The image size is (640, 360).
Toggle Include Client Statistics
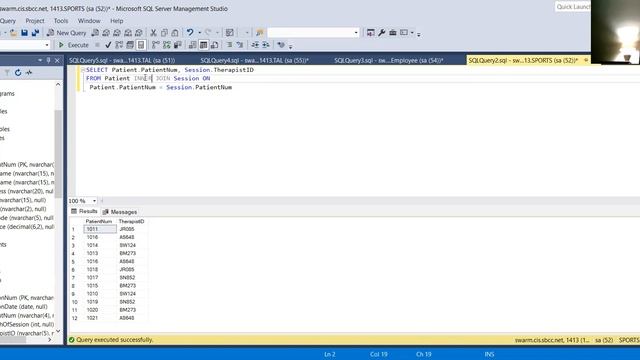point(178,45)
